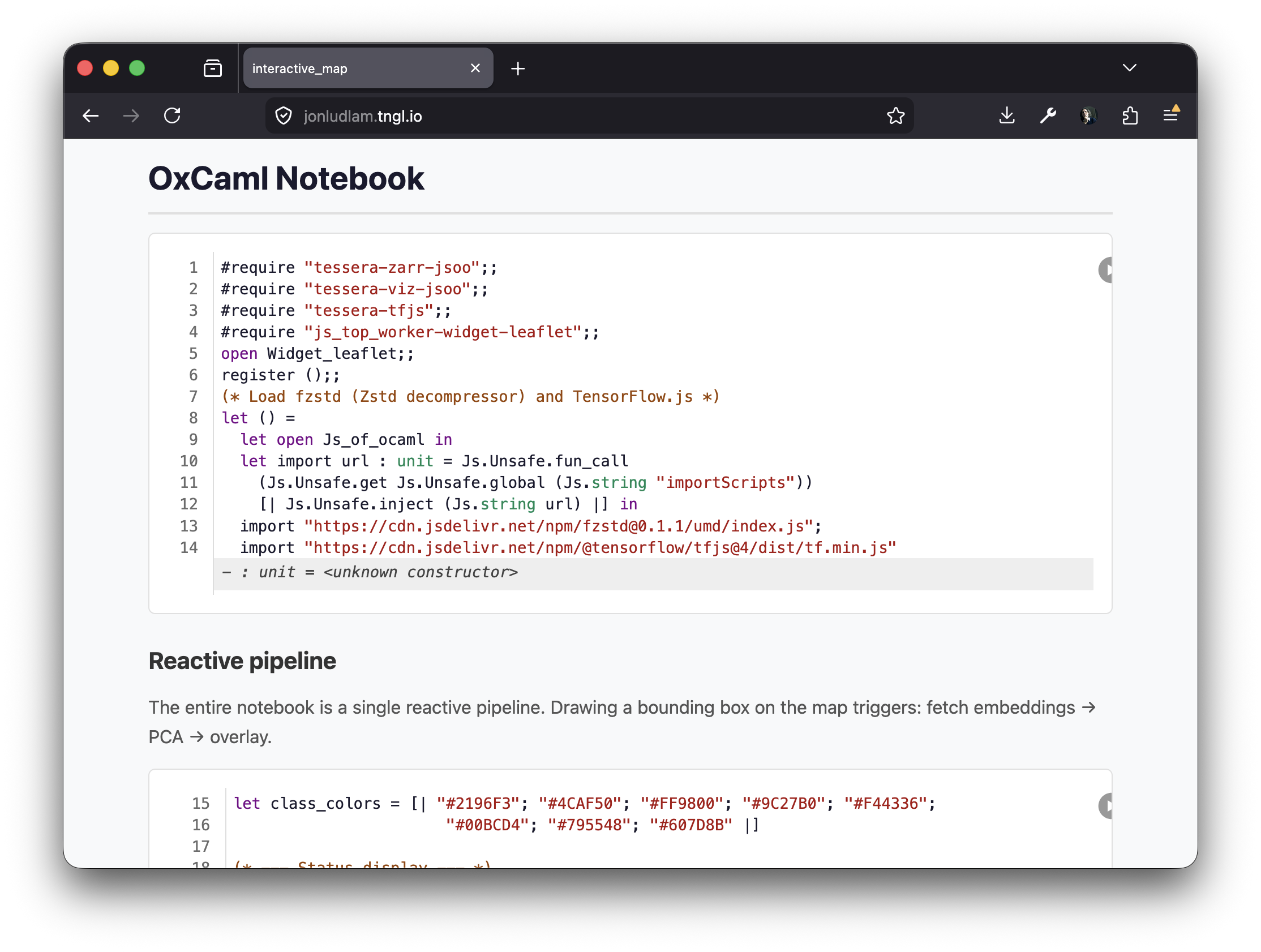
Task: Click the Reactive pipeline heading
Action: click(x=242, y=661)
